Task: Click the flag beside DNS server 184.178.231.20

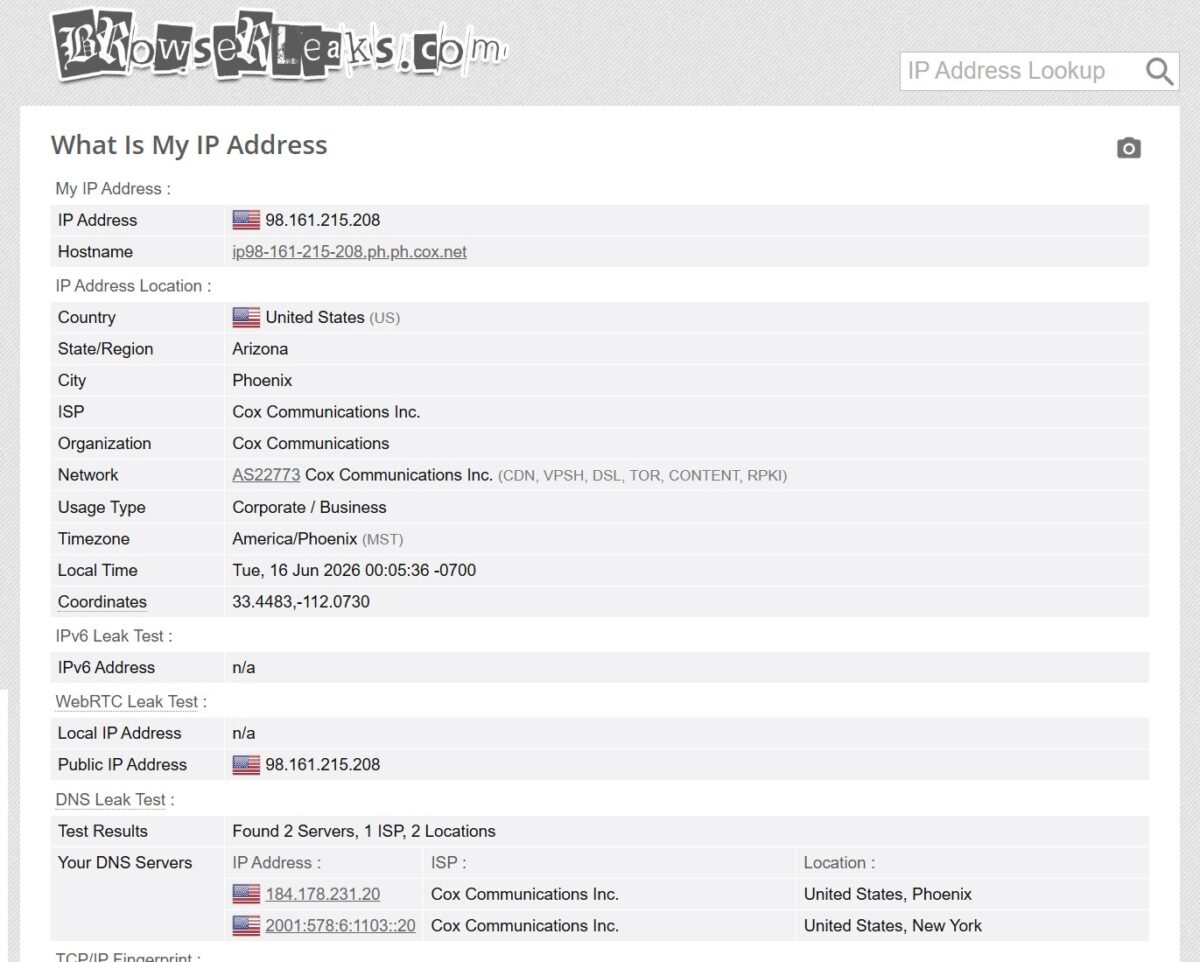Action: 246,894
